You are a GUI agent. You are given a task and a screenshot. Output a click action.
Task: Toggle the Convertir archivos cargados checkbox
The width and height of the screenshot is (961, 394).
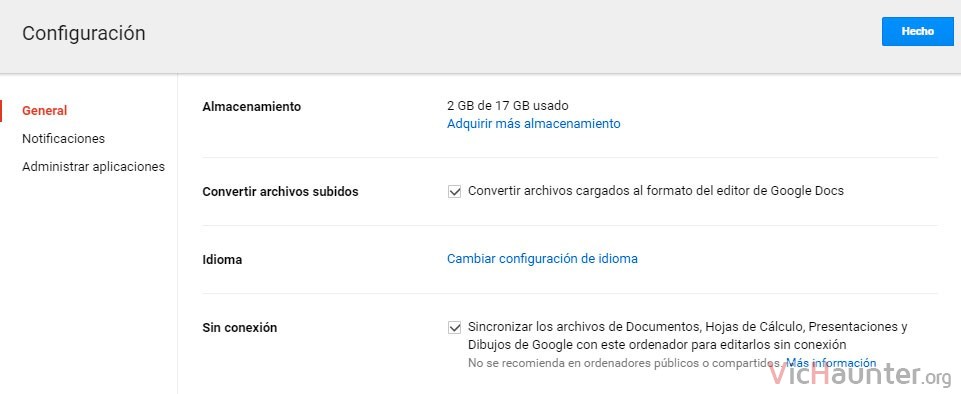[x=454, y=192]
